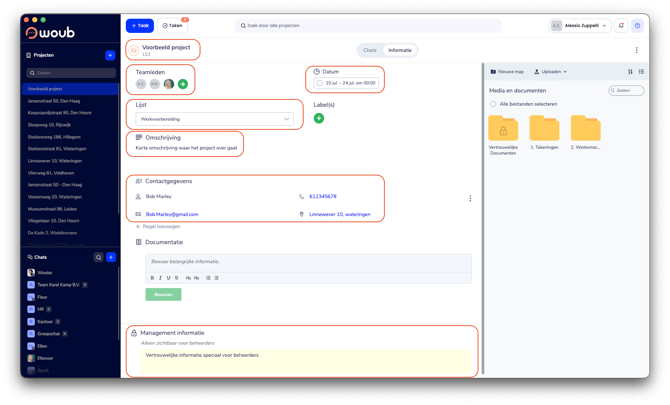Toggle bold in Documentatie editor

tap(152, 278)
